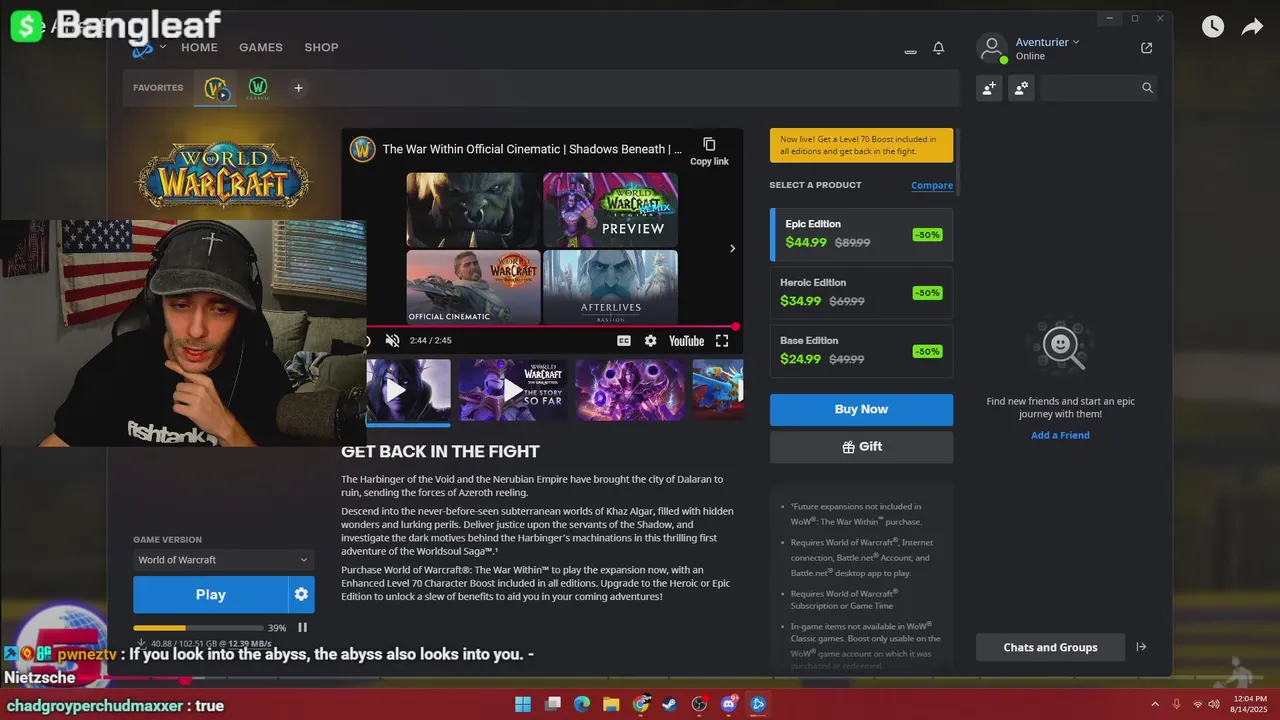Click the Add a Friend link

coord(1060,435)
